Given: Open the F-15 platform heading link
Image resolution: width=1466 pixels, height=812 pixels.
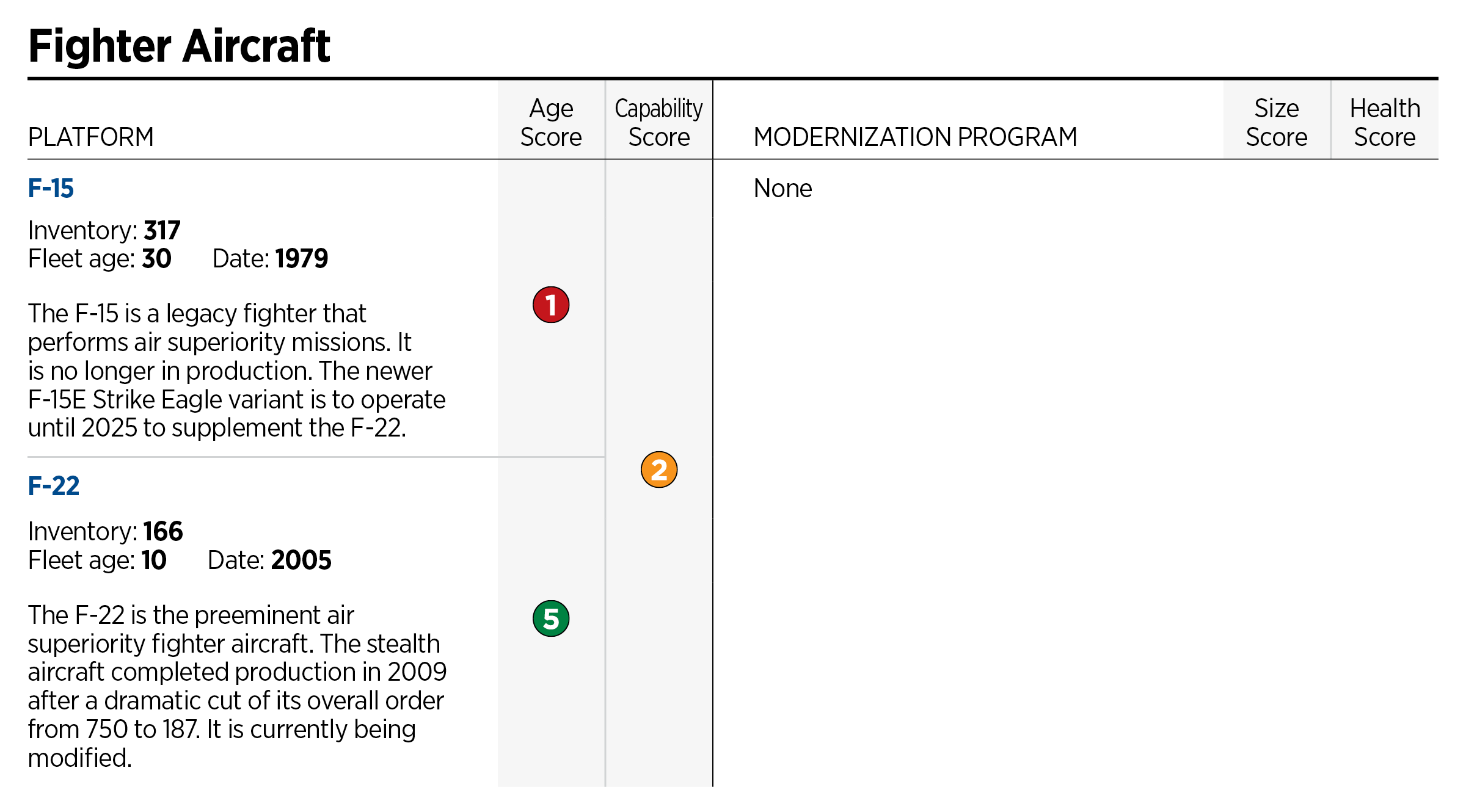Looking at the screenshot, I should (51, 188).
